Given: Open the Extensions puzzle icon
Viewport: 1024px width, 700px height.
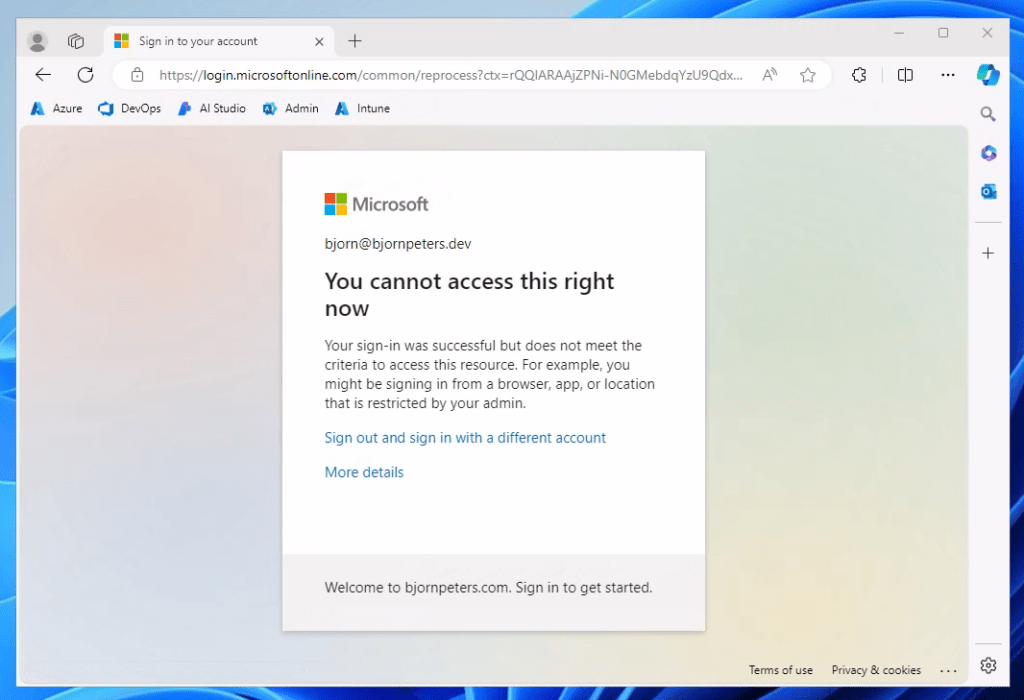Looking at the screenshot, I should (x=858, y=75).
